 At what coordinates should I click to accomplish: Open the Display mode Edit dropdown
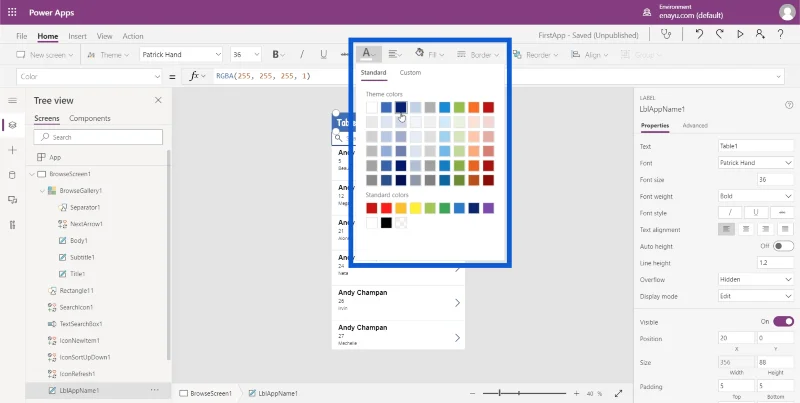(756, 296)
